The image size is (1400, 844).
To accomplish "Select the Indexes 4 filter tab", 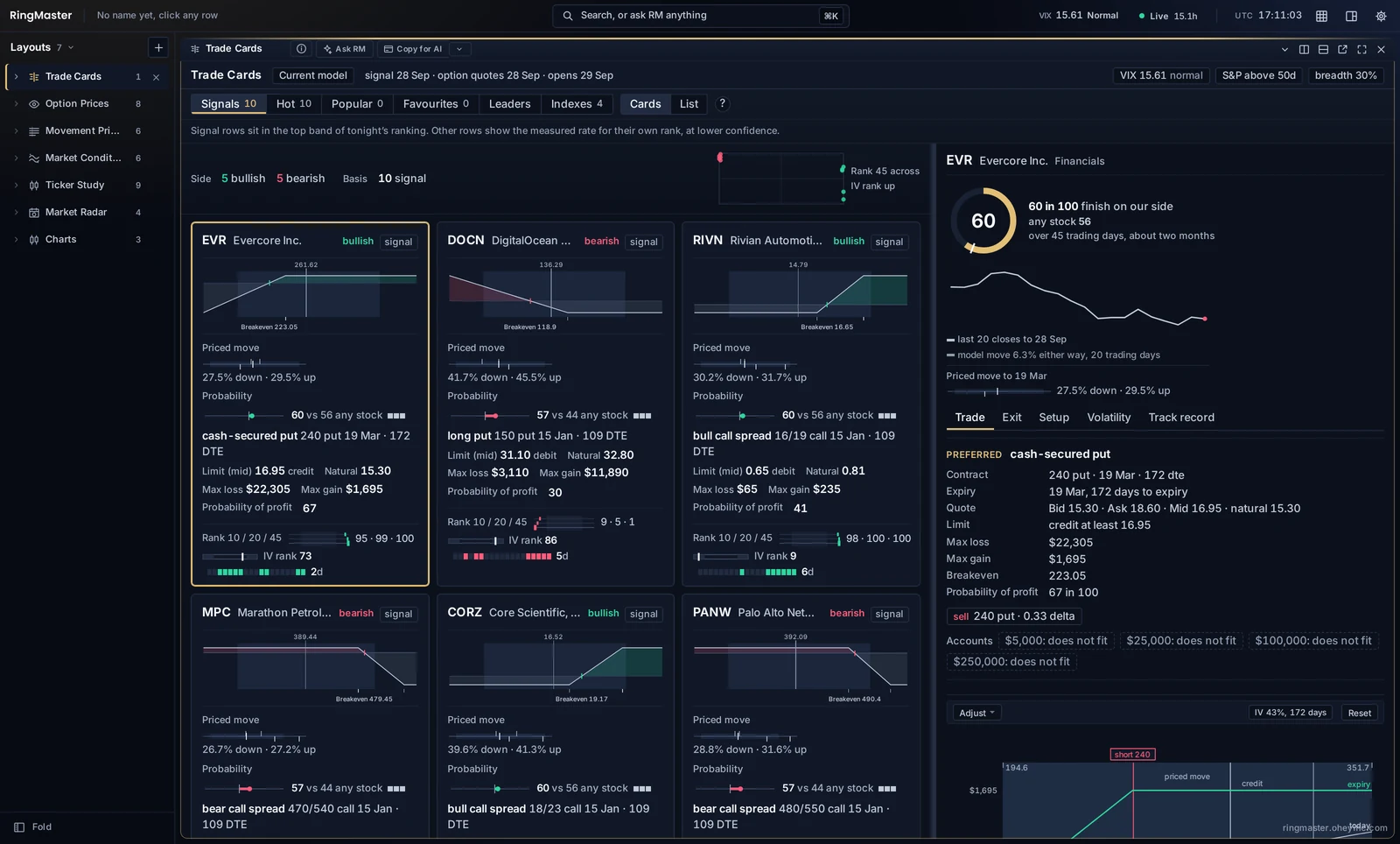I will point(577,104).
